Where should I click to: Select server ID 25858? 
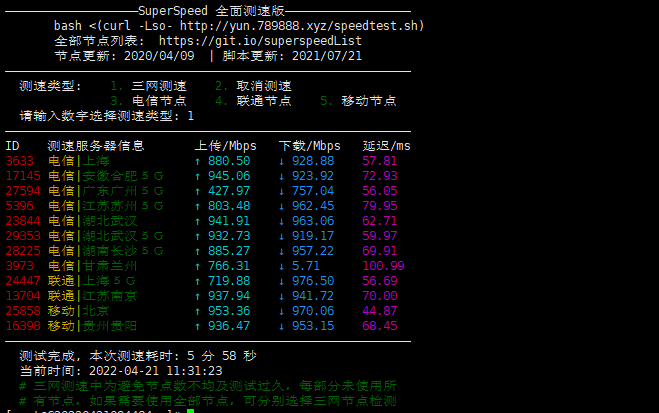tap(23, 311)
